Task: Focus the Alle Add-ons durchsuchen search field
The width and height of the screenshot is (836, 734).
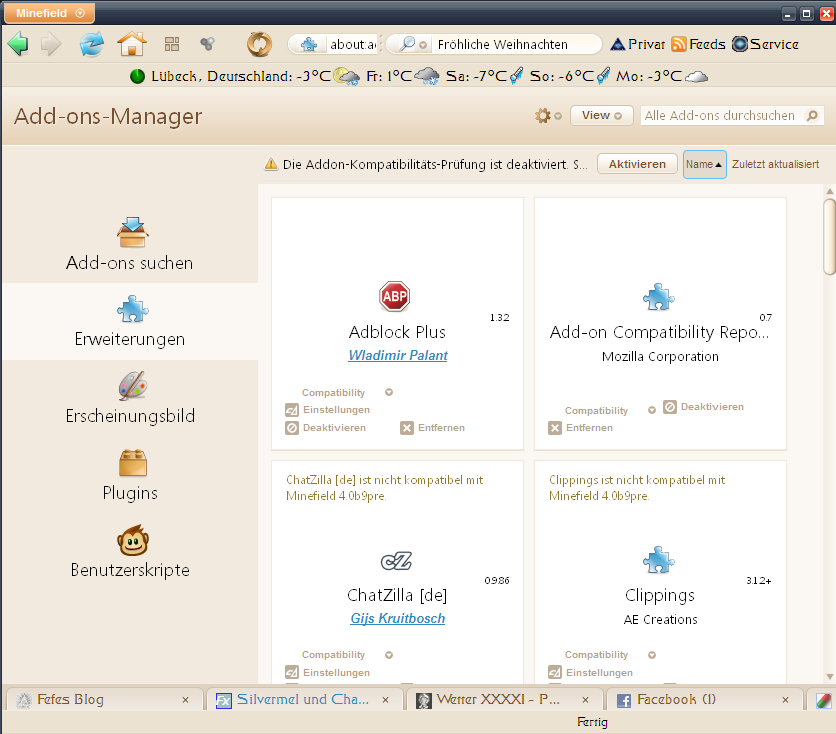Action: pyautogui.click(x=722, y=116)
